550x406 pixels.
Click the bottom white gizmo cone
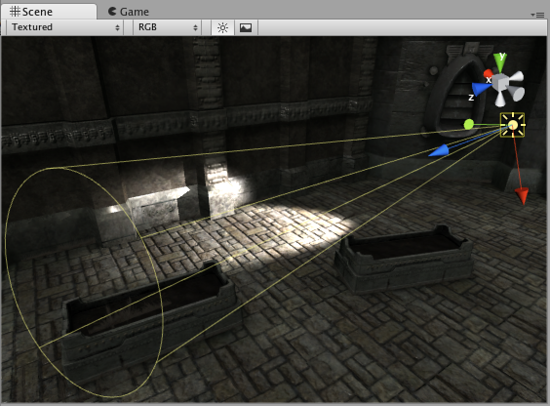[x=499, y=99]
